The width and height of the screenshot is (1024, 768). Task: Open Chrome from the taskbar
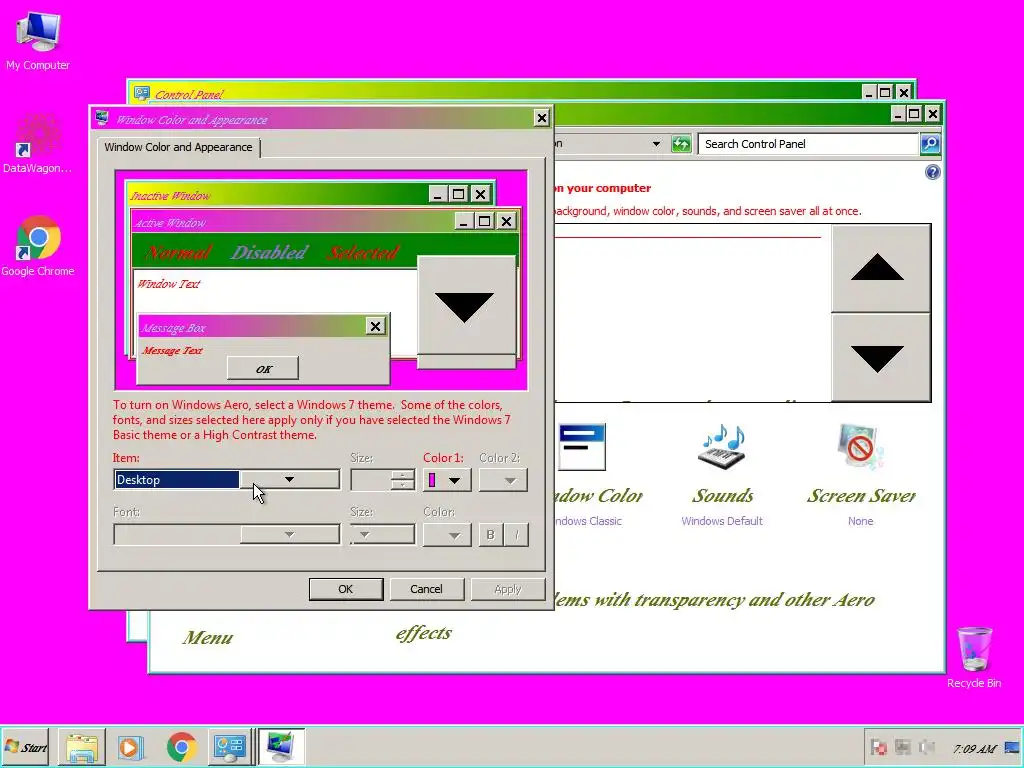pyautogui.click(x=182, y=747)
